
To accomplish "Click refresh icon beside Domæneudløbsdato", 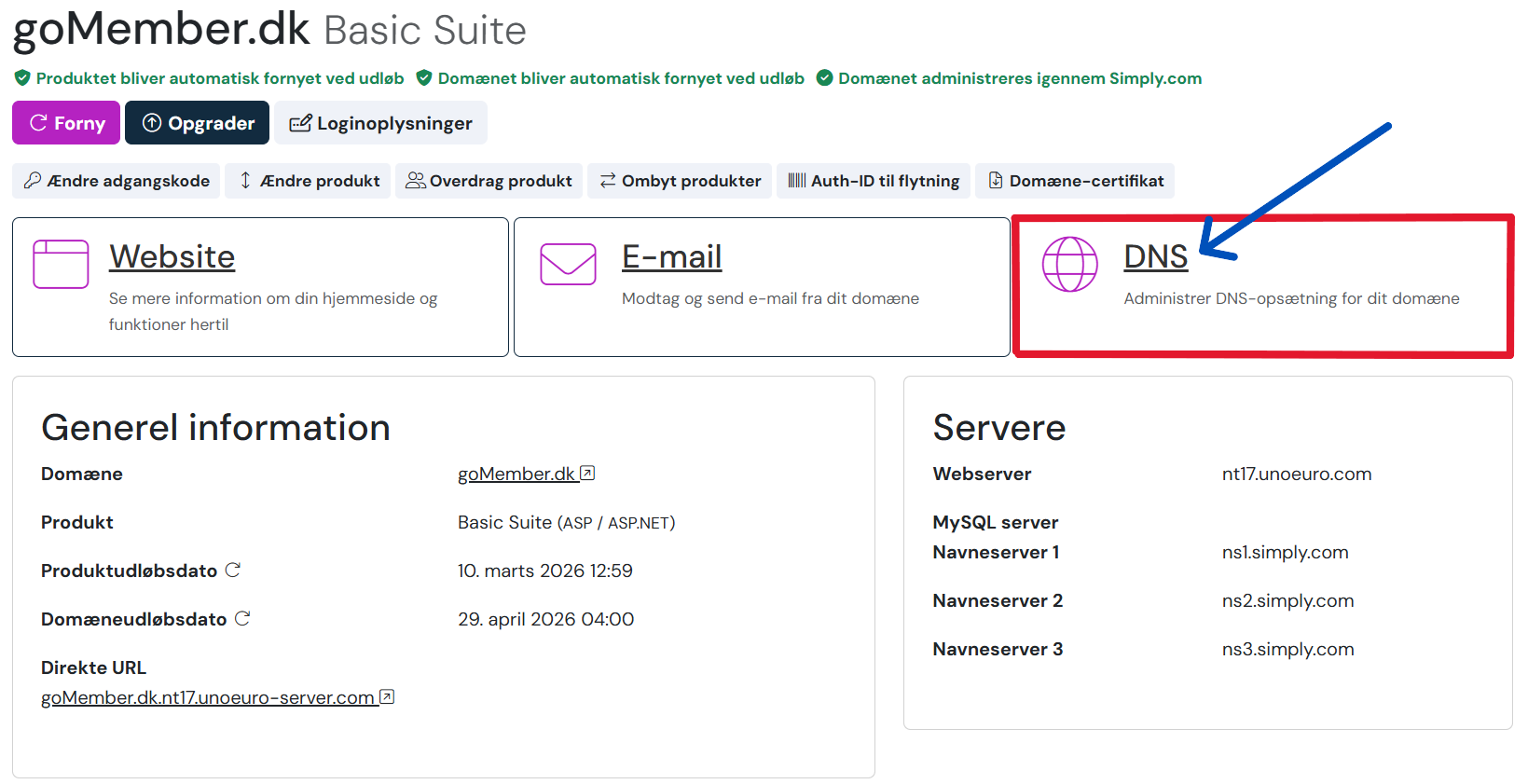I will coord(242,618).
